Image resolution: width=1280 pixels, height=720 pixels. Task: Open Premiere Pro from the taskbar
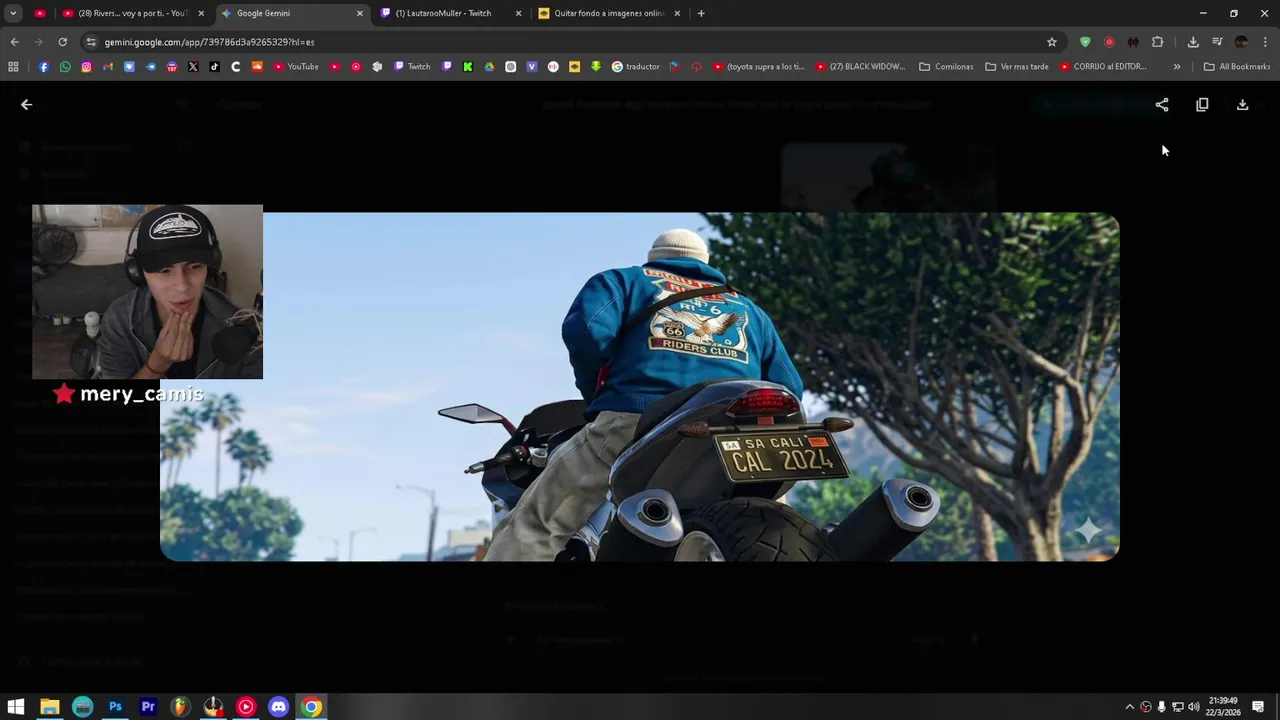[148, 707]
